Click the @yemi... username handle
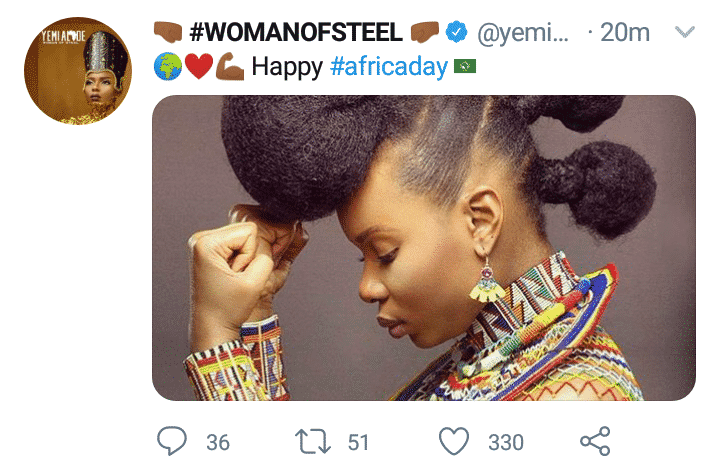This screenshot has width=720, height=464. 524,33
